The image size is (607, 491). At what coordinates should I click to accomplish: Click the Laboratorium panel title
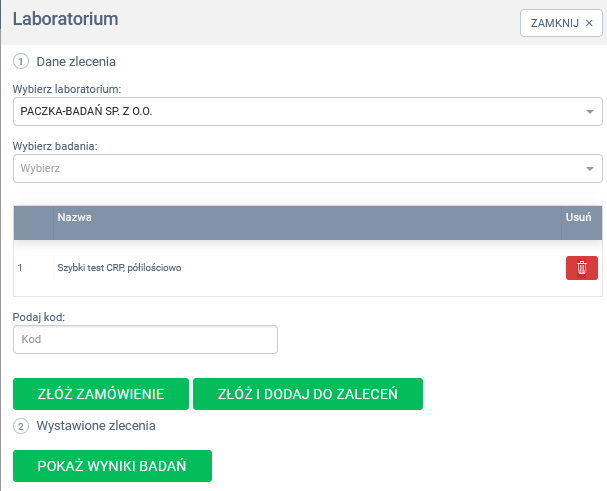(65, 19)
